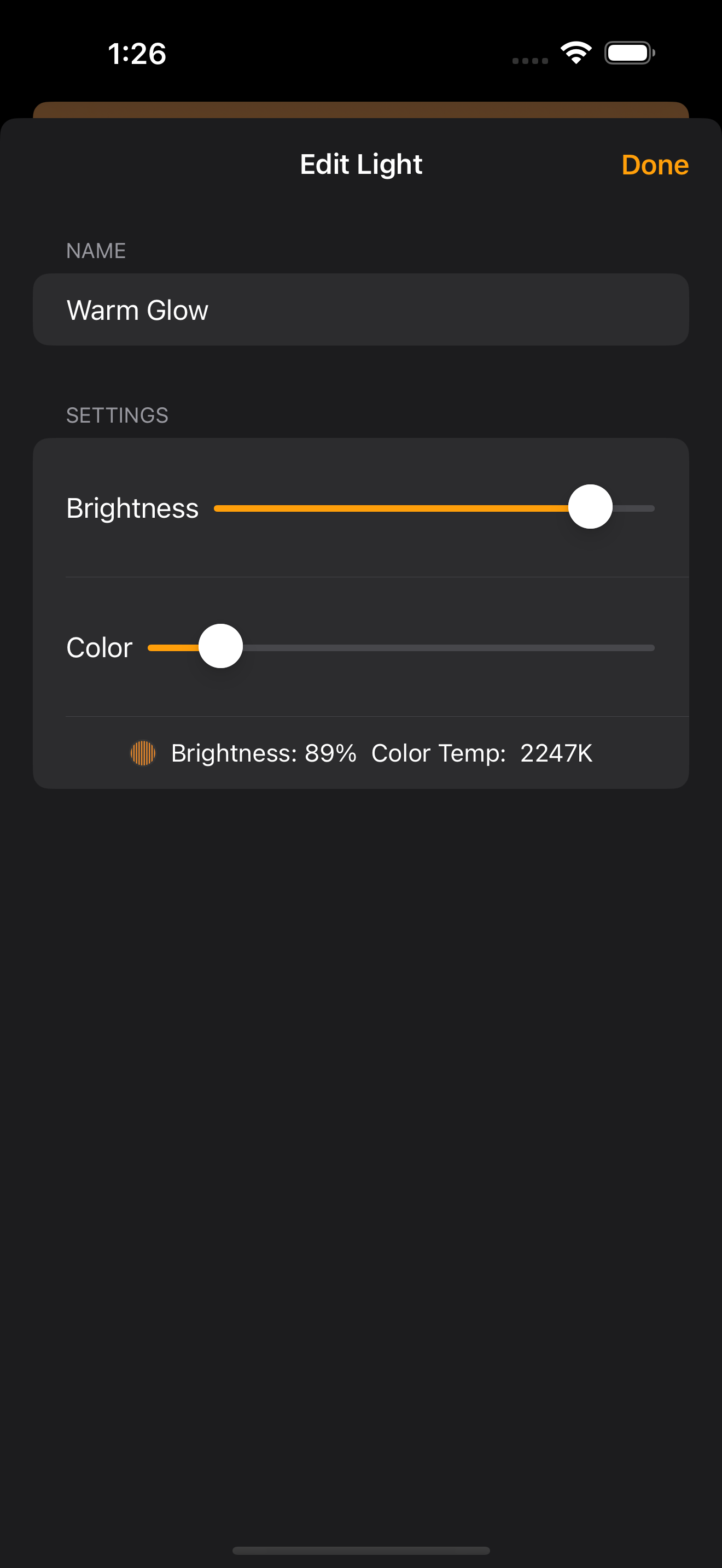
Task: Tap the clock showing 1:26
Action: [x=137, y=54]
